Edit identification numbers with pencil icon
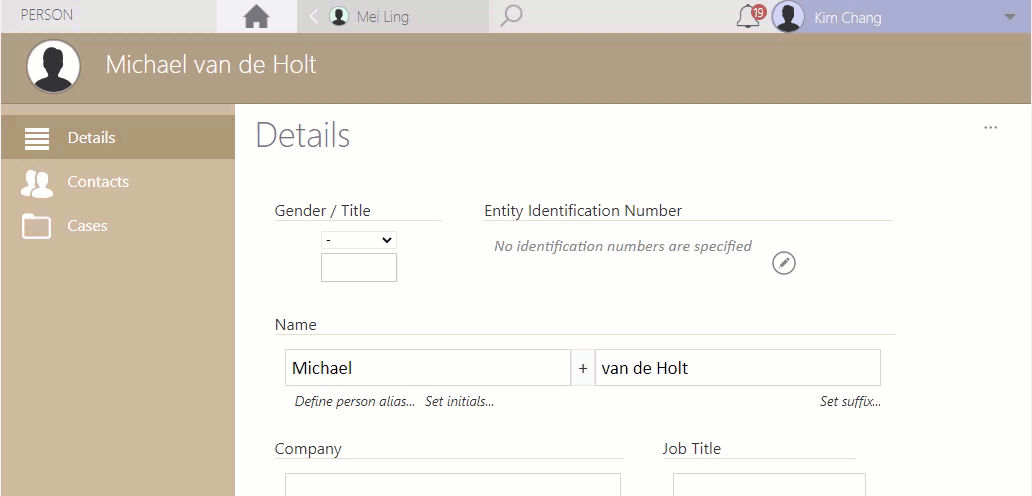 [783, 263]
